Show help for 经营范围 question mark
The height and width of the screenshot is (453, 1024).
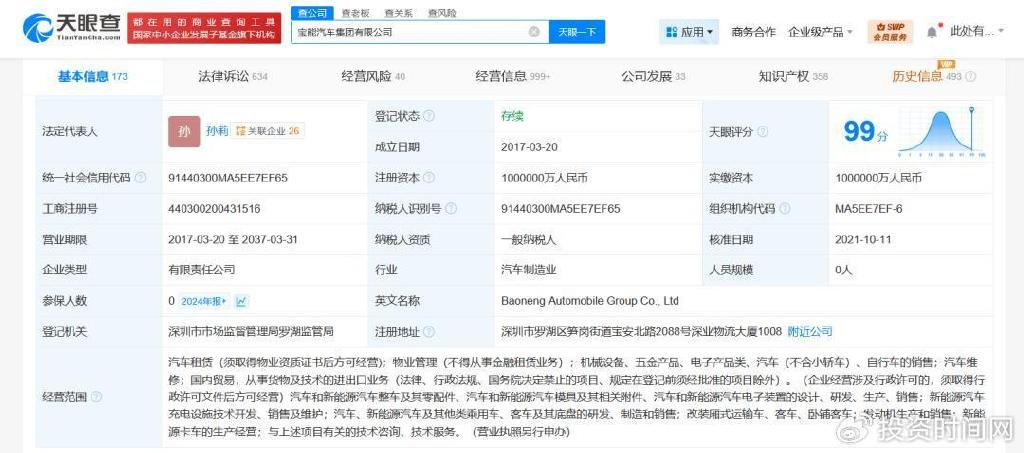[96, 396]
